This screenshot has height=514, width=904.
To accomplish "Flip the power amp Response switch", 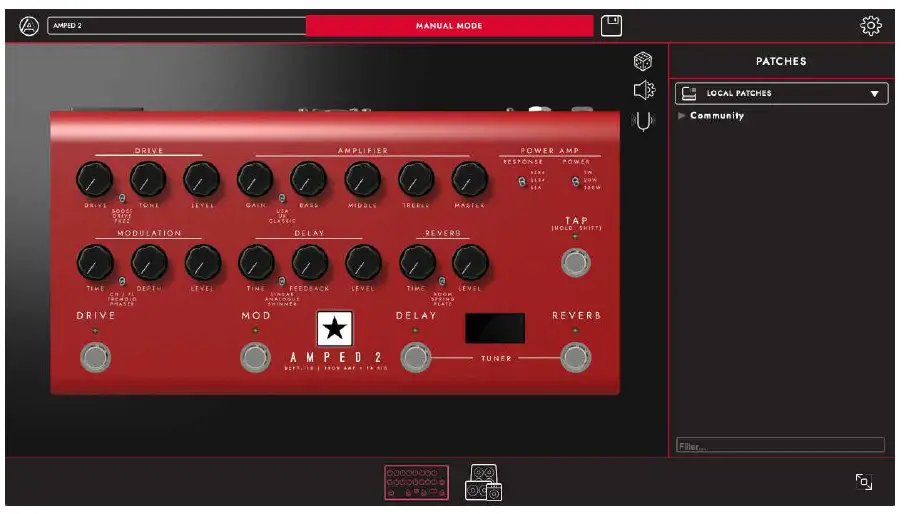I will tap(522, 182).
